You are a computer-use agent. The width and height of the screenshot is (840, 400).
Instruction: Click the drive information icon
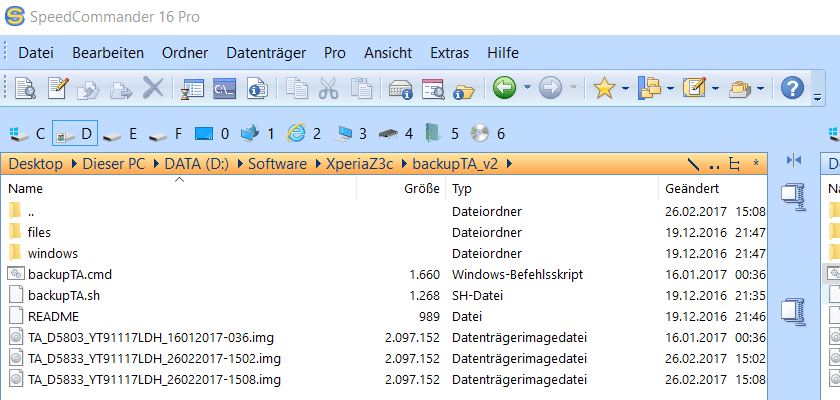coord(400,89)
